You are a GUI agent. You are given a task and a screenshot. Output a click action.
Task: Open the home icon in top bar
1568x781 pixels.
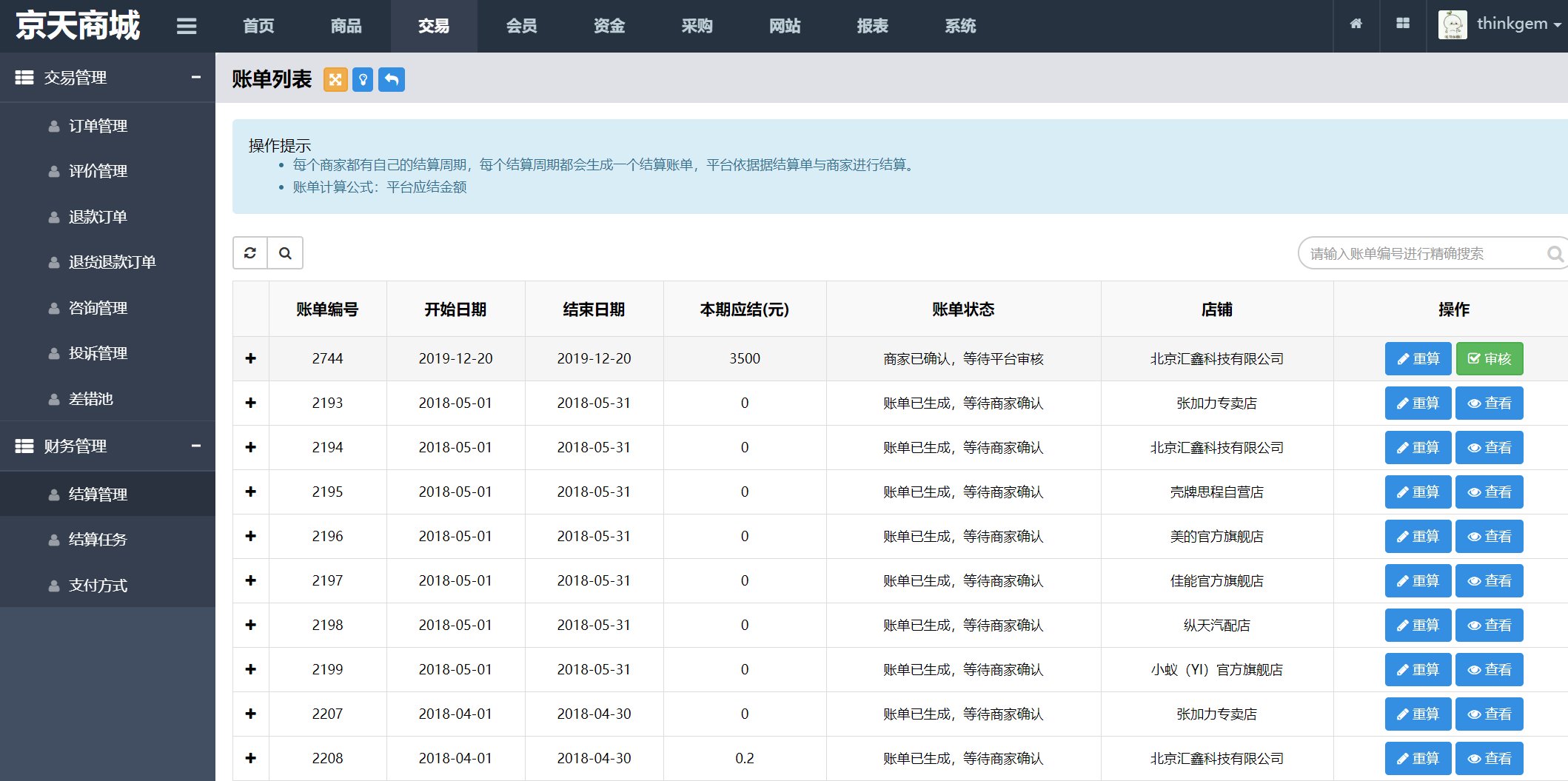[x=1356, y=24]
